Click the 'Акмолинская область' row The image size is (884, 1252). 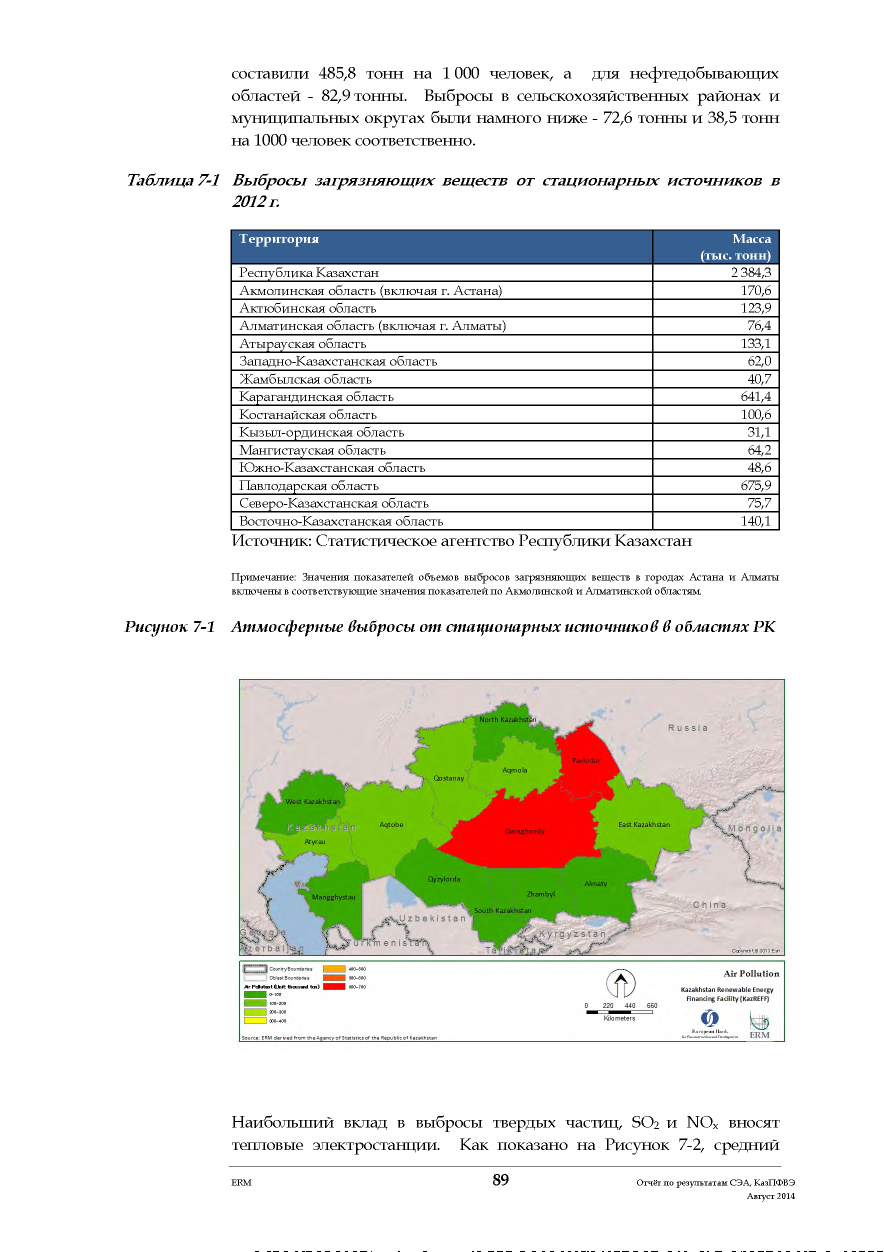[505, 290]
